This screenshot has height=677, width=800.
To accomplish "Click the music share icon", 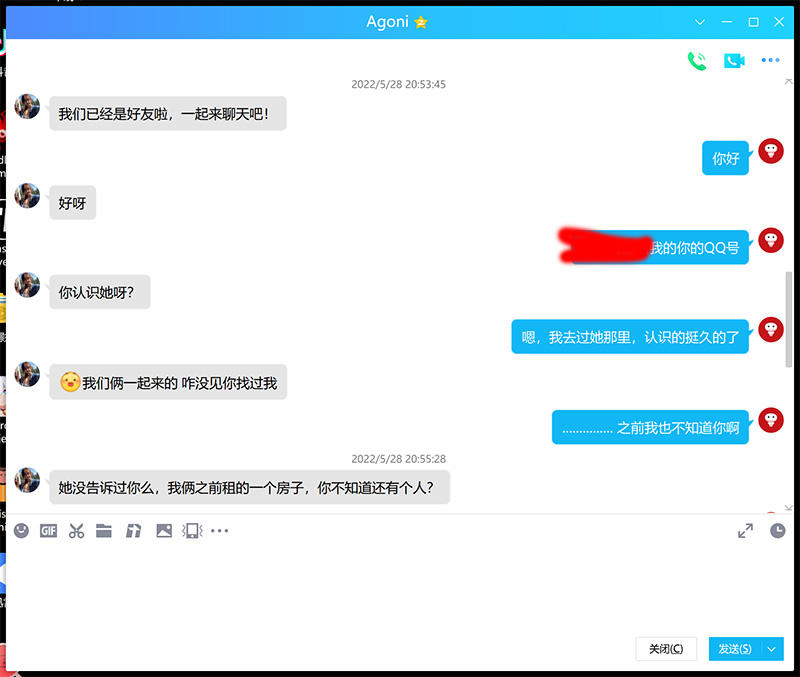I will (133, 531).
